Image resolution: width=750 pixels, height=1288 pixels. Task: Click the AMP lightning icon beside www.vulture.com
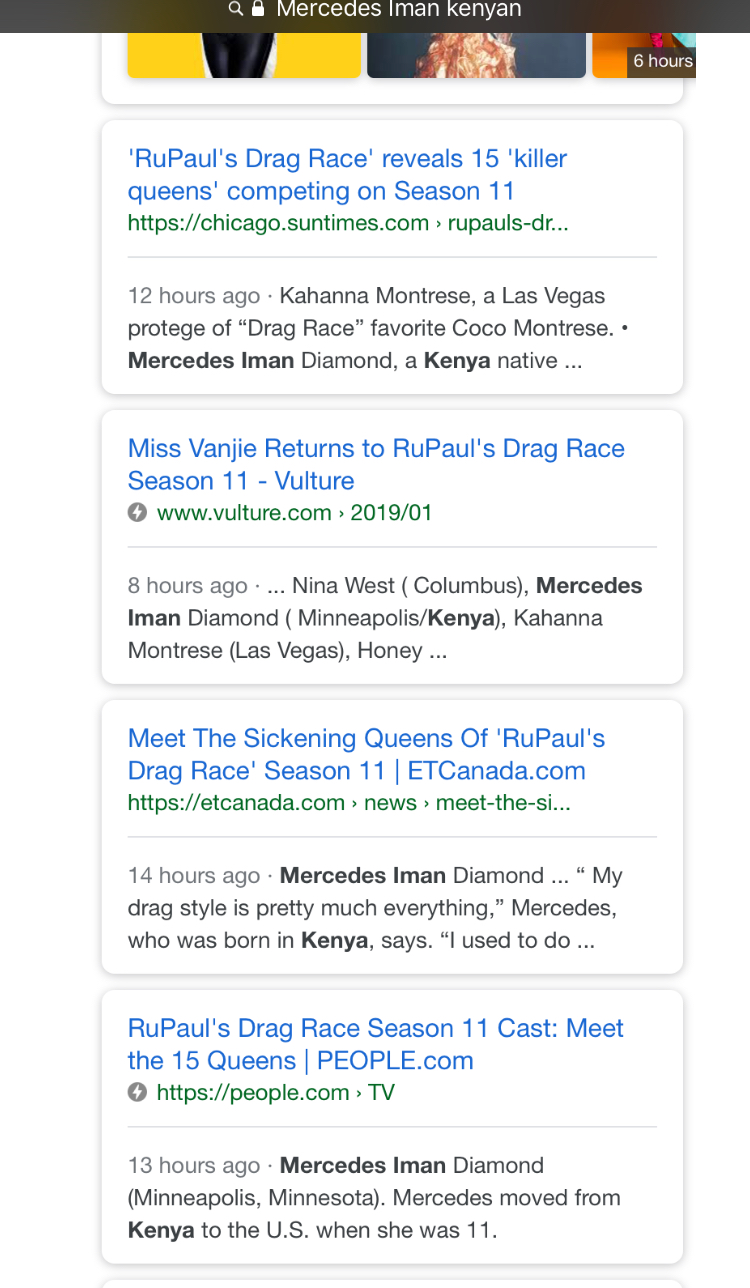(x=138, y=513)
